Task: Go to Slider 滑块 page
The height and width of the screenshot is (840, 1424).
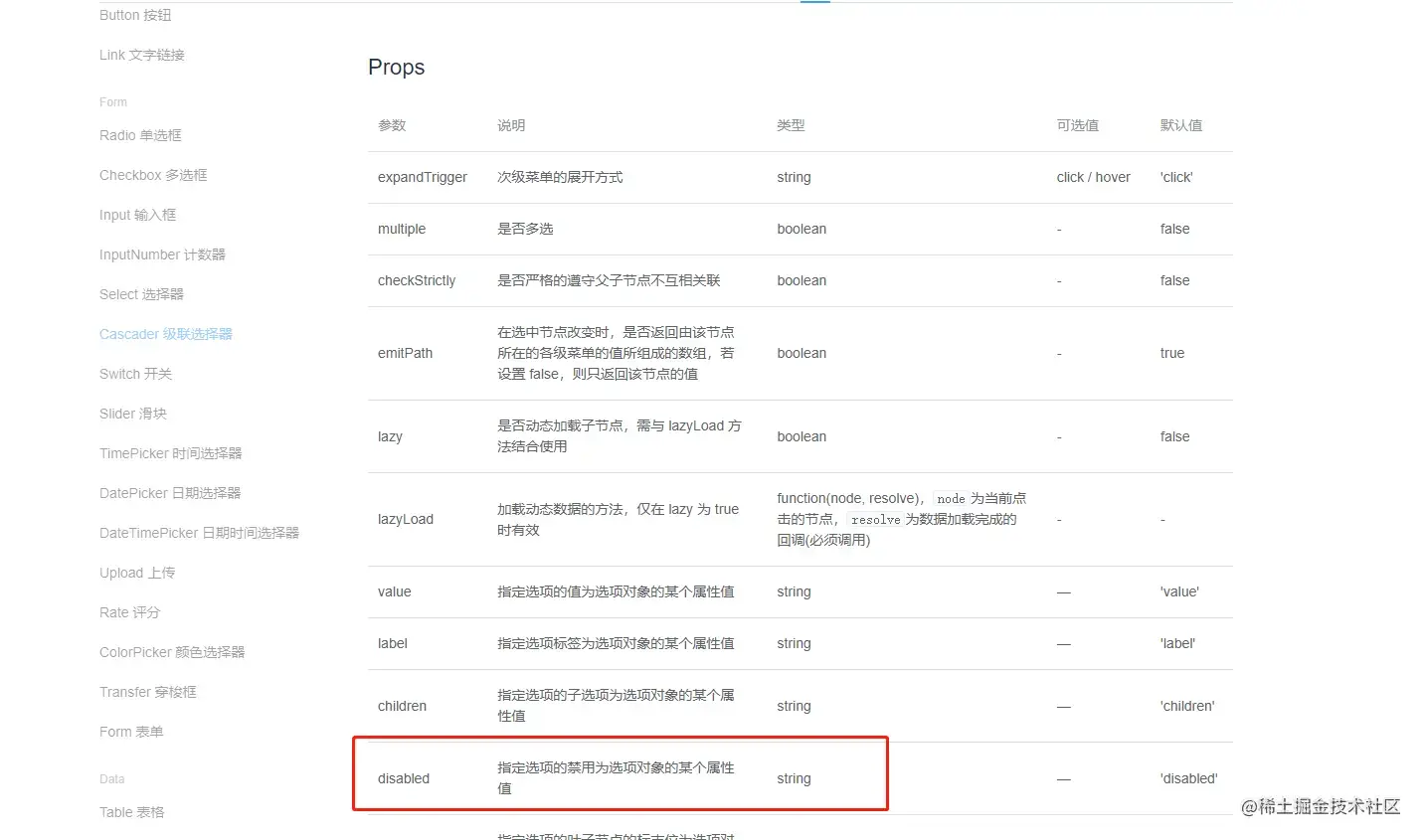Action: (x=133, y=414)
